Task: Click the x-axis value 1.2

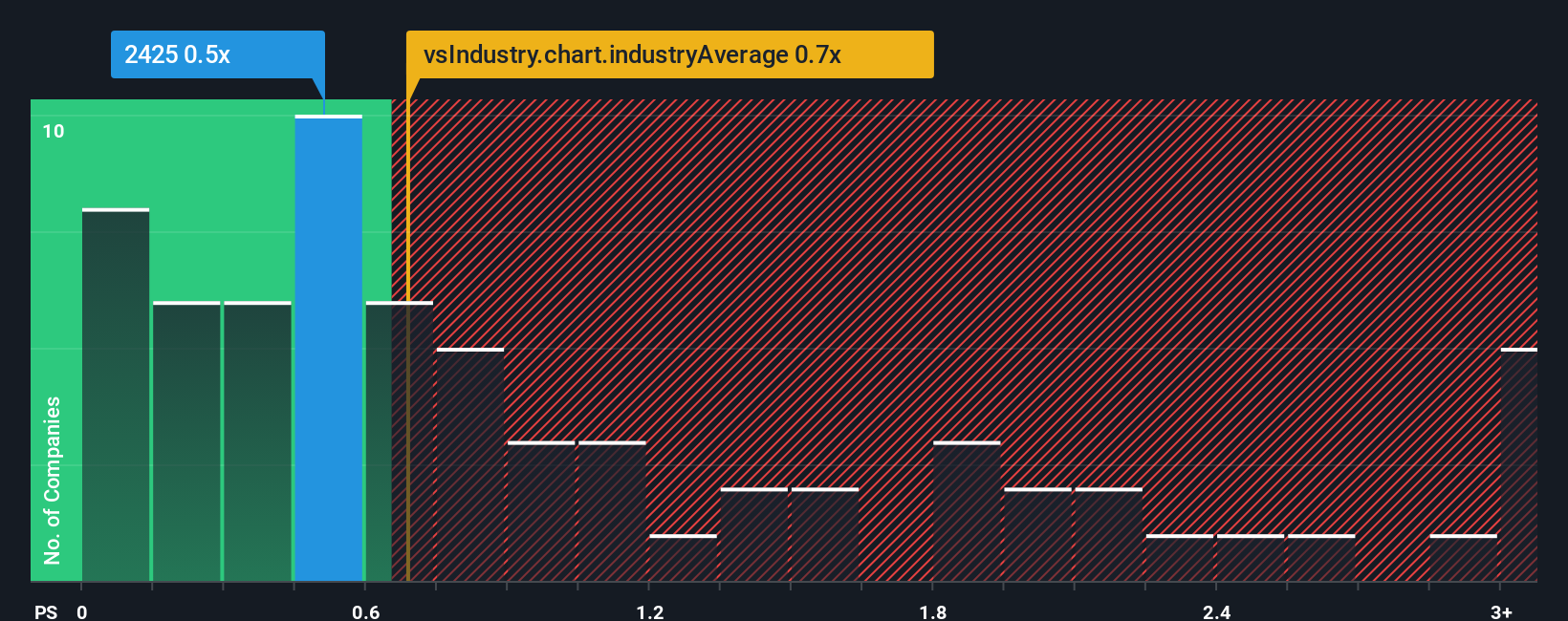Action: (650, 611)
